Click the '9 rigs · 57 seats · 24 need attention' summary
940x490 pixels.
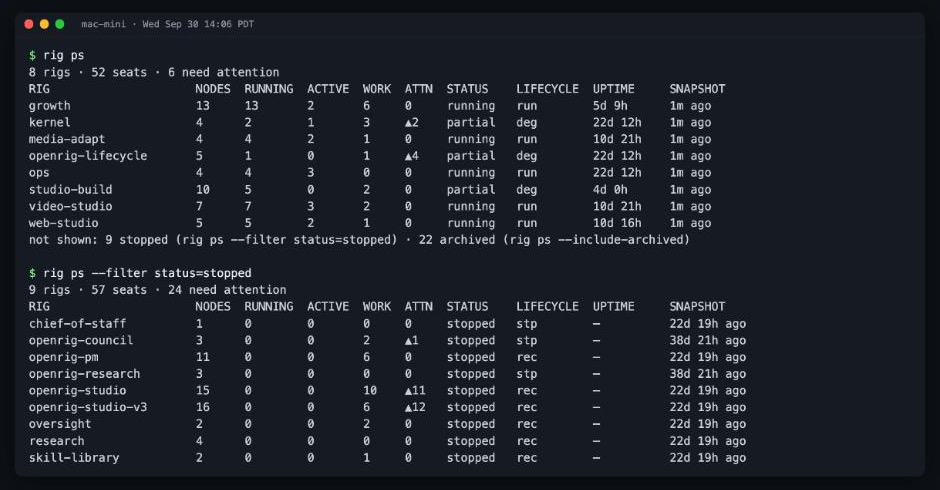(x=158, y=290)
